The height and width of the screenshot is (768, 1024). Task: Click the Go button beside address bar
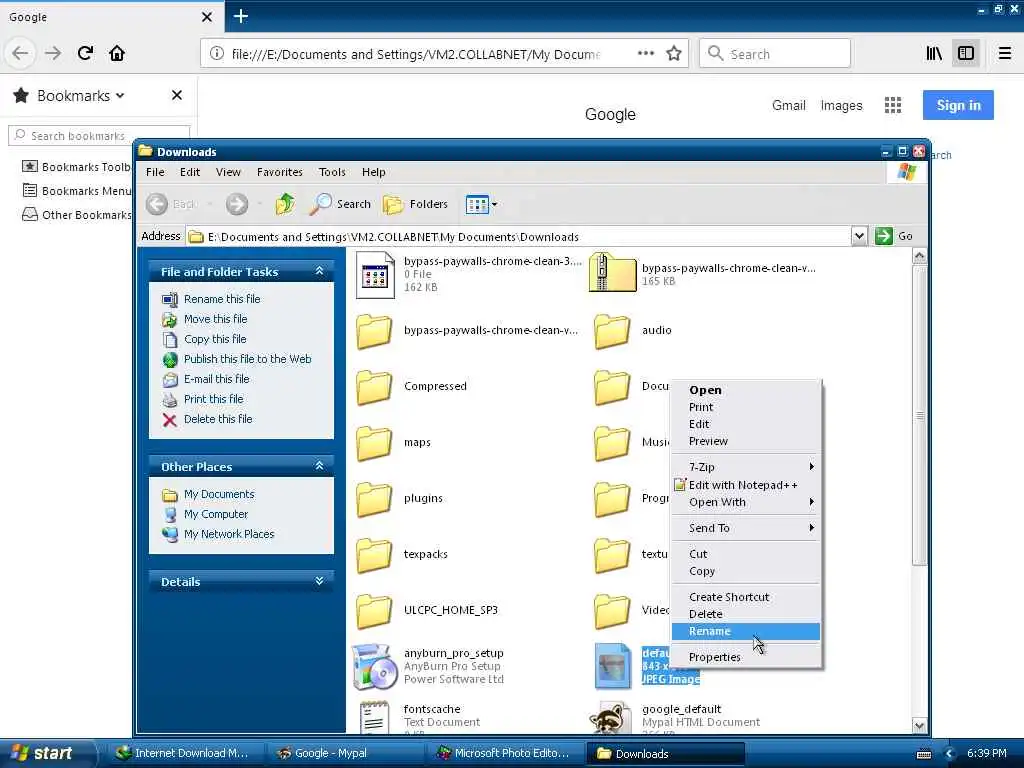893,236
